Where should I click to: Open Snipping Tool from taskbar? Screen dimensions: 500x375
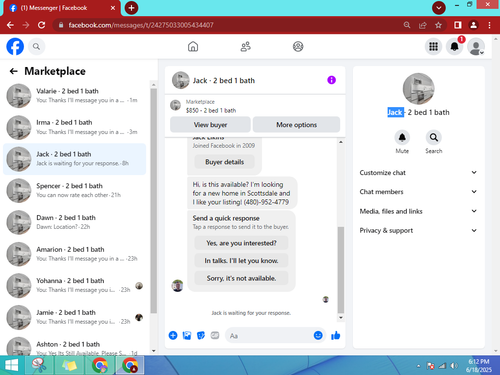pyautogui.click(x=39, y=365)
